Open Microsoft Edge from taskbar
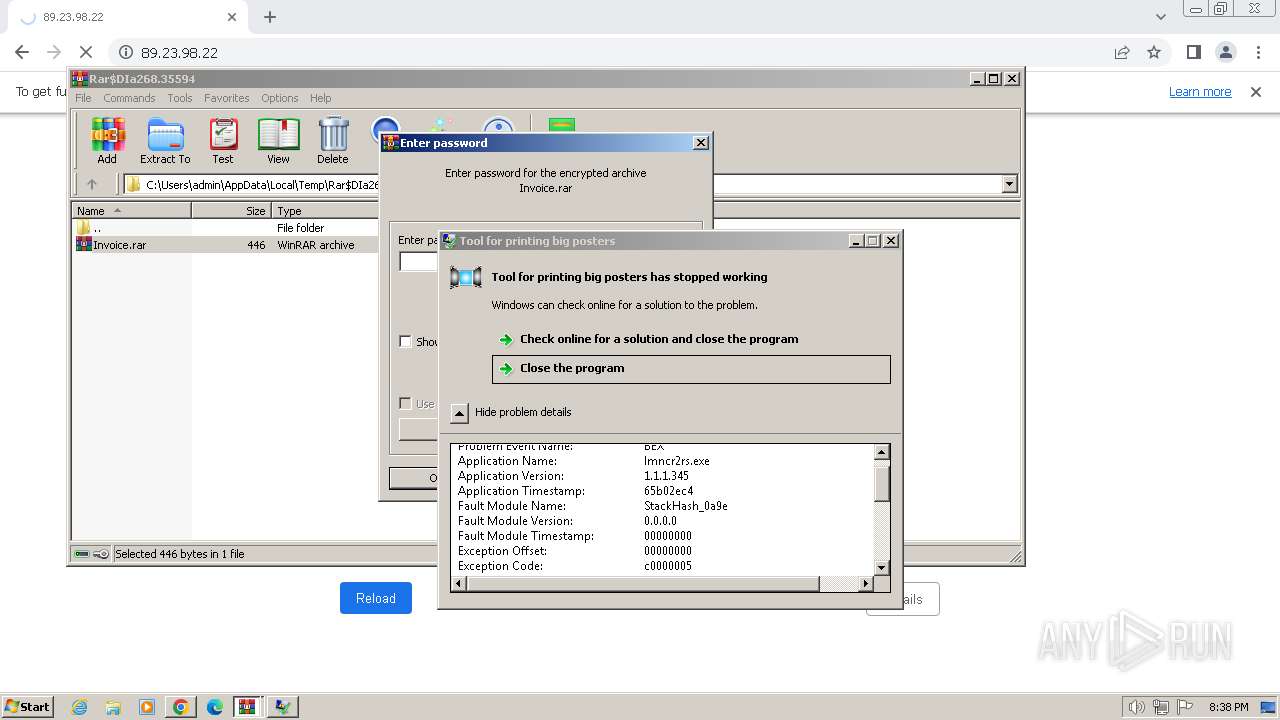 pyautogui.click(x=215, y=707)
